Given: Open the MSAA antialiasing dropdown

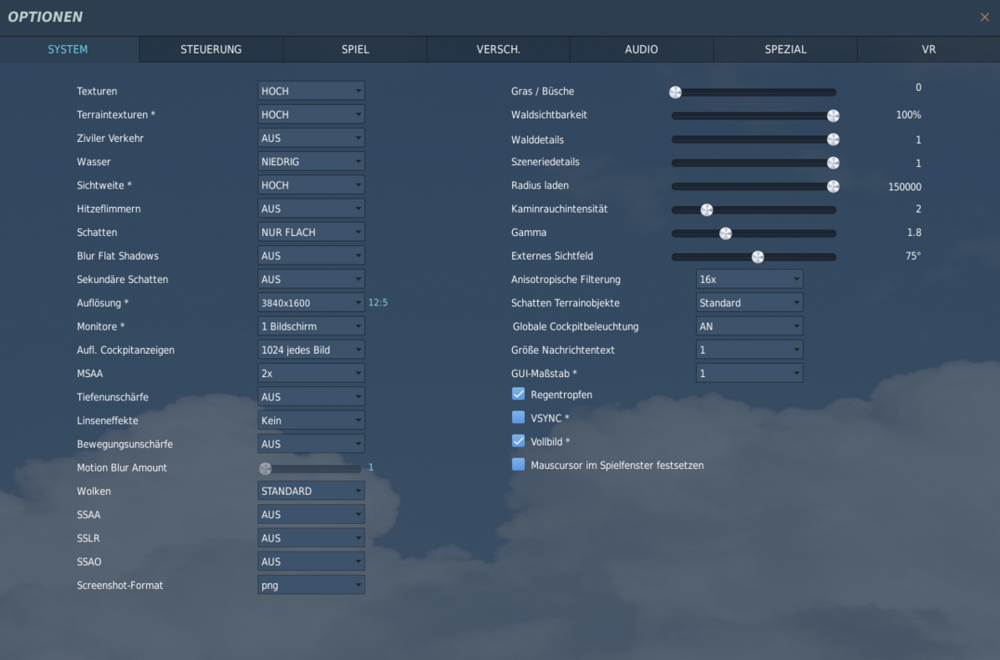Looking at the screenshot, I should pos(310,373).
